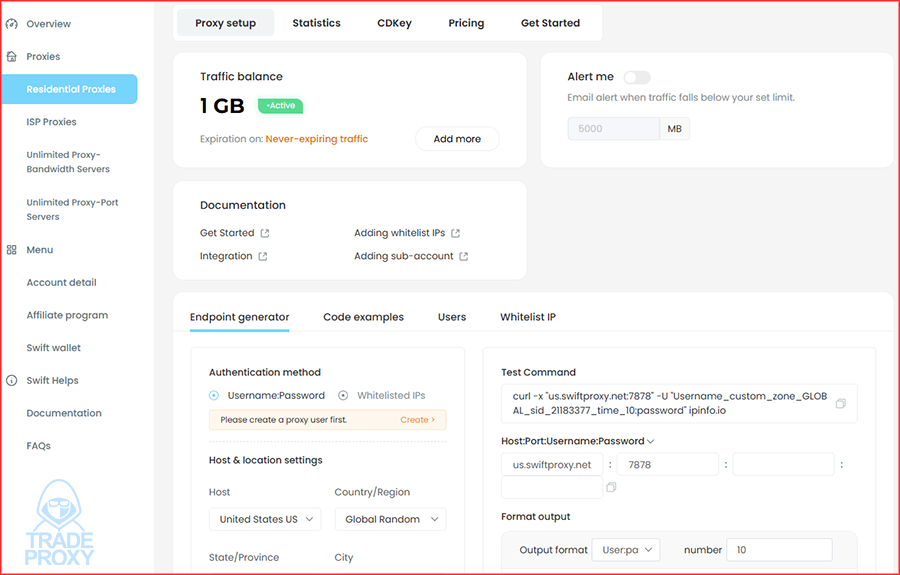The width and height of the screenshot is (900, 575).
Task: Toggle the Alert me switch
Action: click(637, 77)
